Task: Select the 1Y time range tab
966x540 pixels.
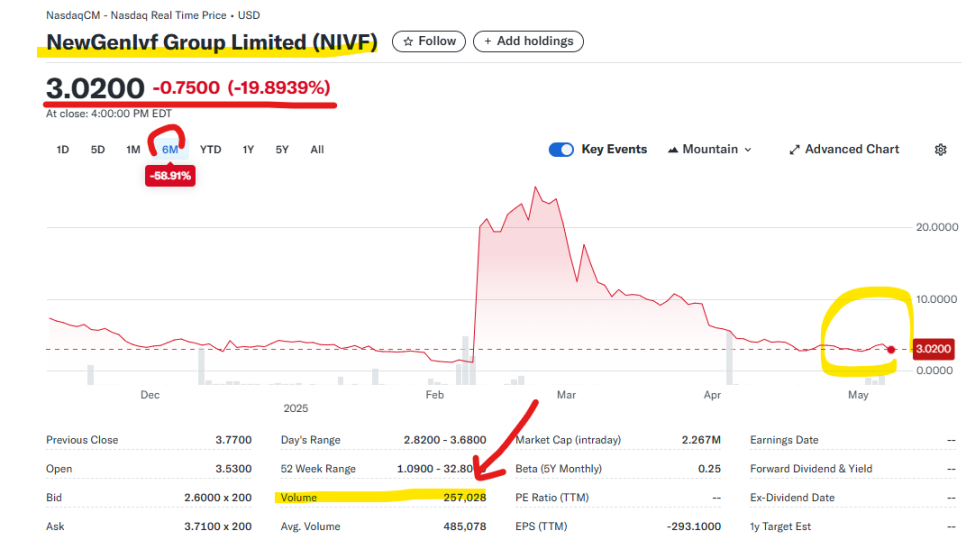Action: 248,150
